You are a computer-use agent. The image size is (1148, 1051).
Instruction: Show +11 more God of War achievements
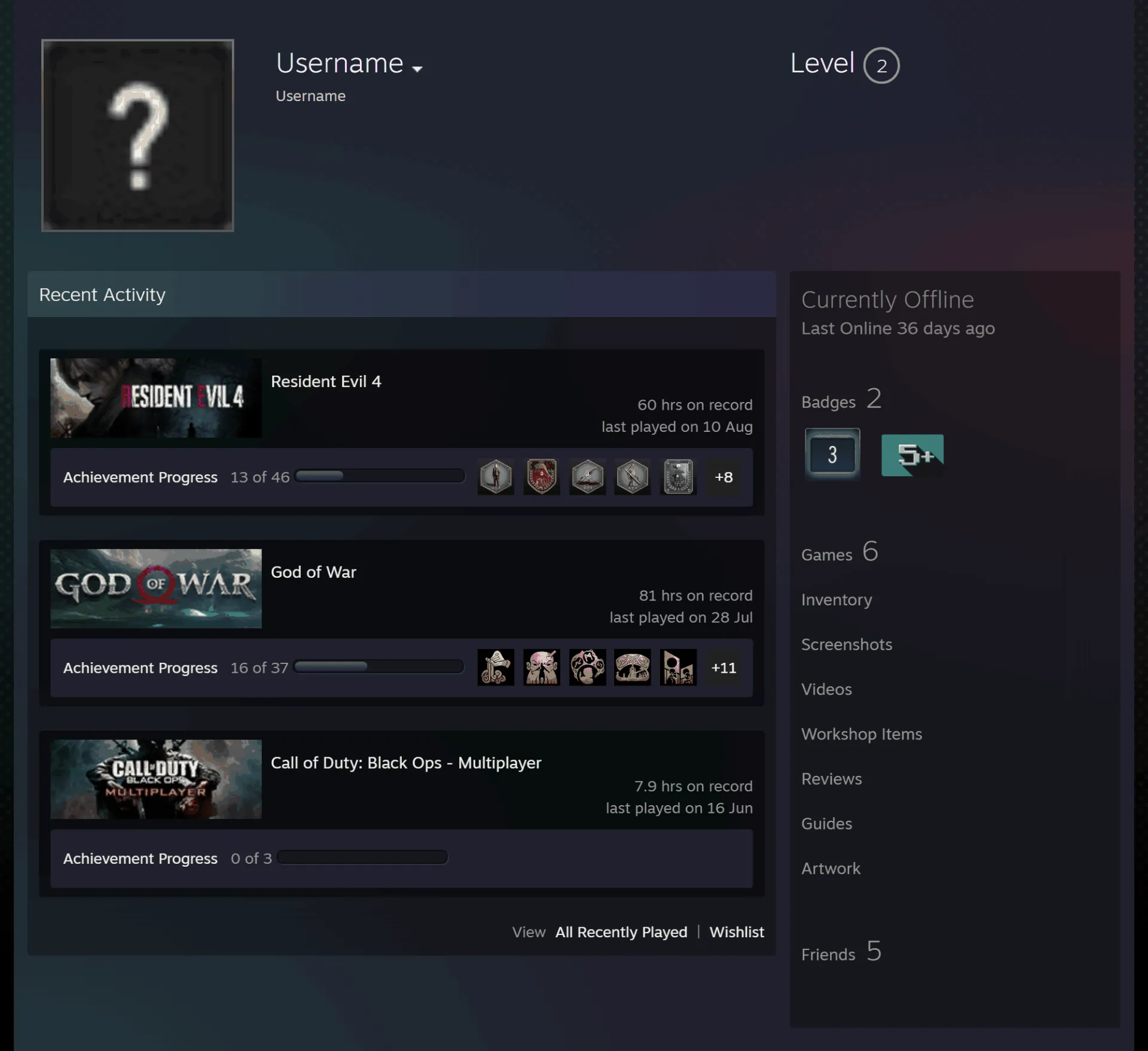723,668
